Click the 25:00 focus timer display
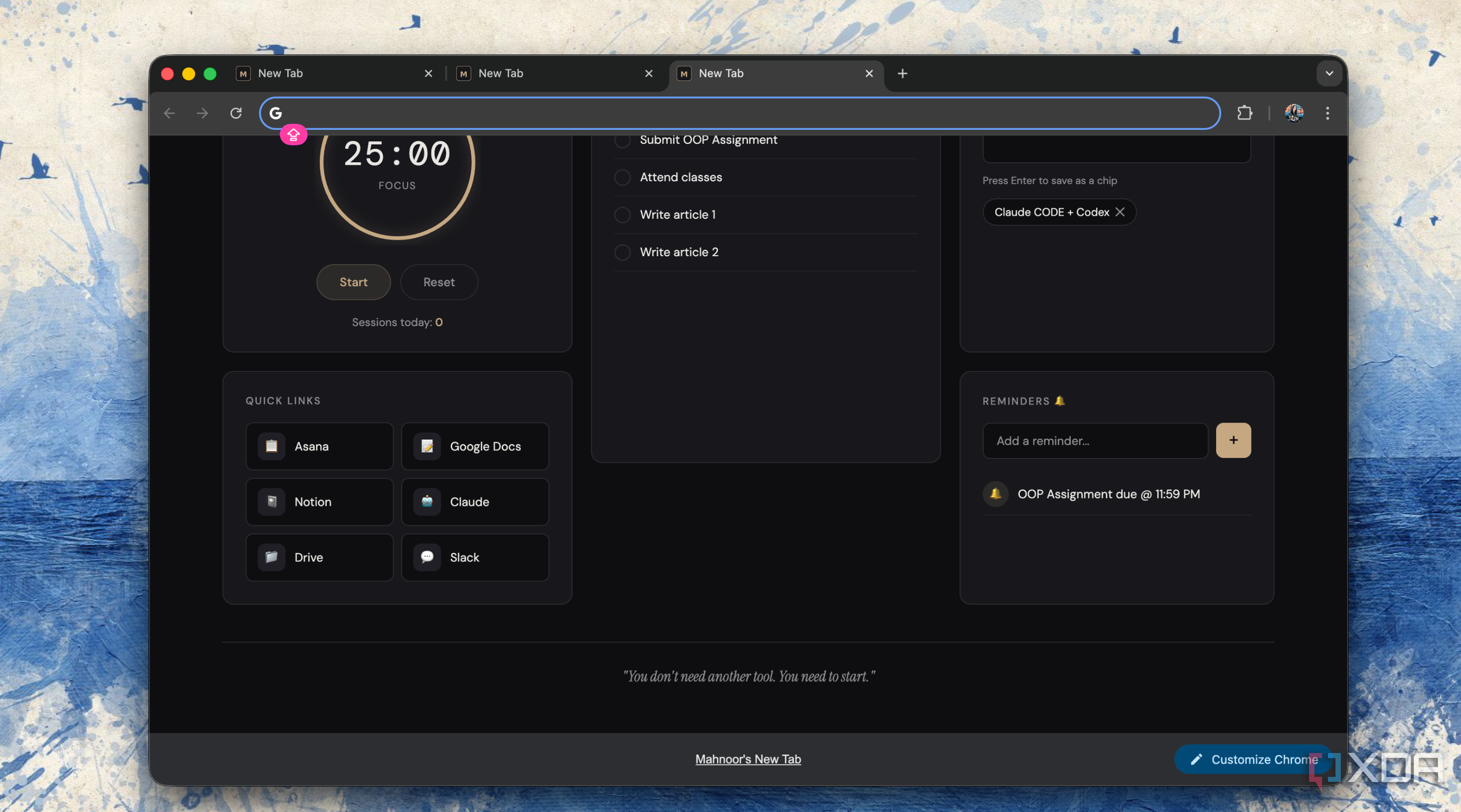Screen dimensions: 1461x812 (x=397, y=154)
